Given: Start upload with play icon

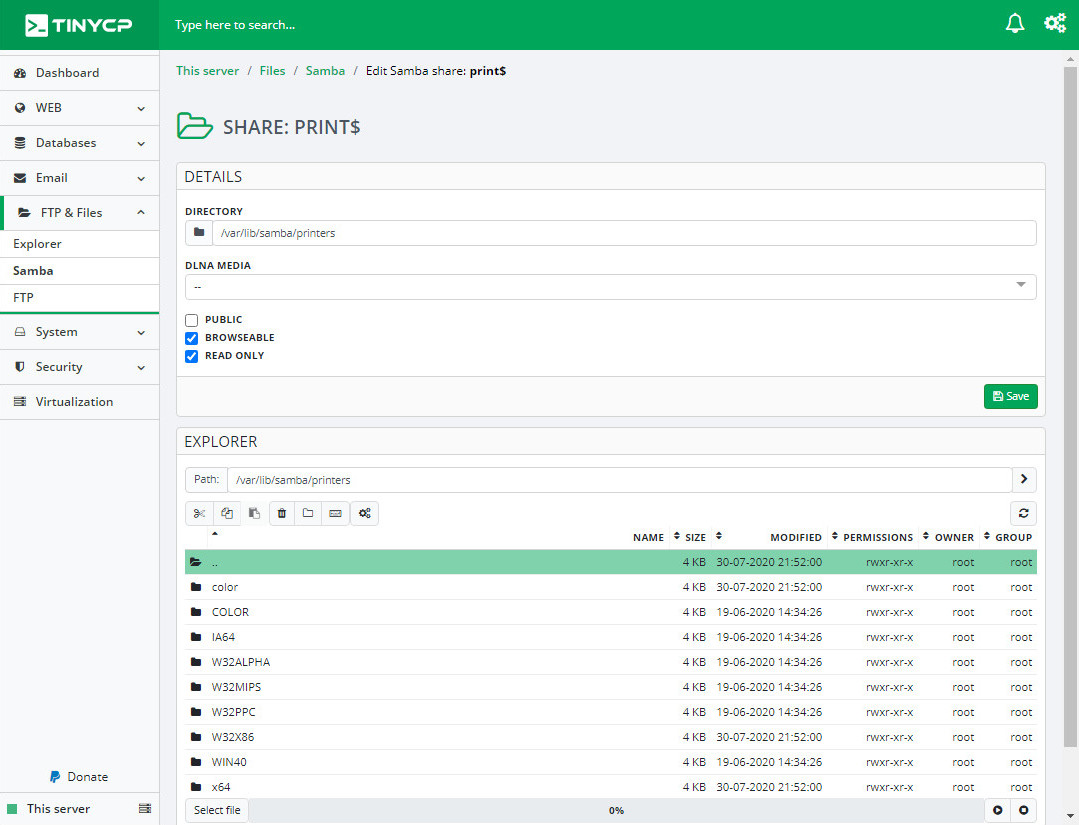Looking at the screenshot, I should 997,810.
